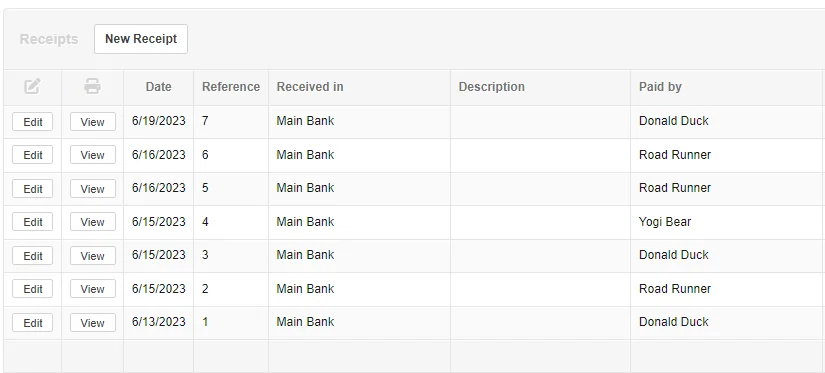Sort by Date column header

click(x=158, y=87)
